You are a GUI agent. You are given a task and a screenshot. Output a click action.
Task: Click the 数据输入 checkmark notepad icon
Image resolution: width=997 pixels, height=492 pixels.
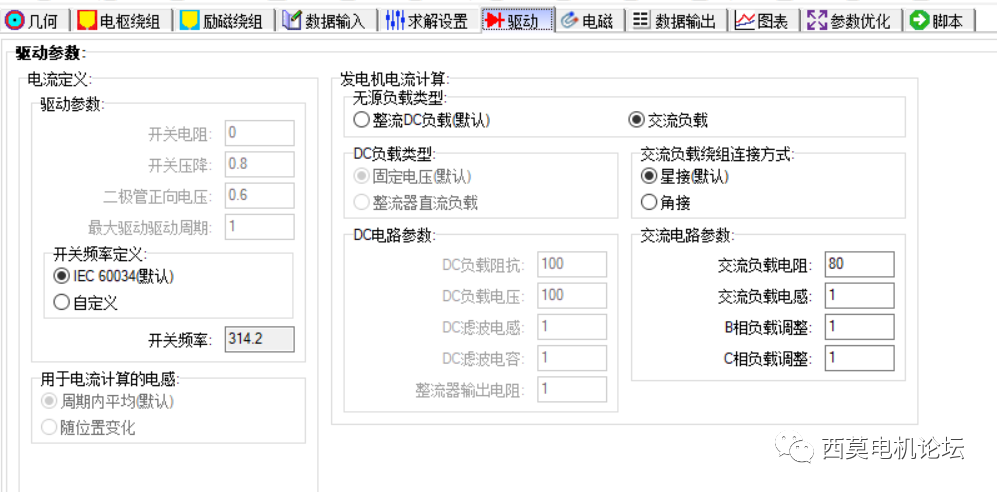pyautogui.click(x=291, y=20)
